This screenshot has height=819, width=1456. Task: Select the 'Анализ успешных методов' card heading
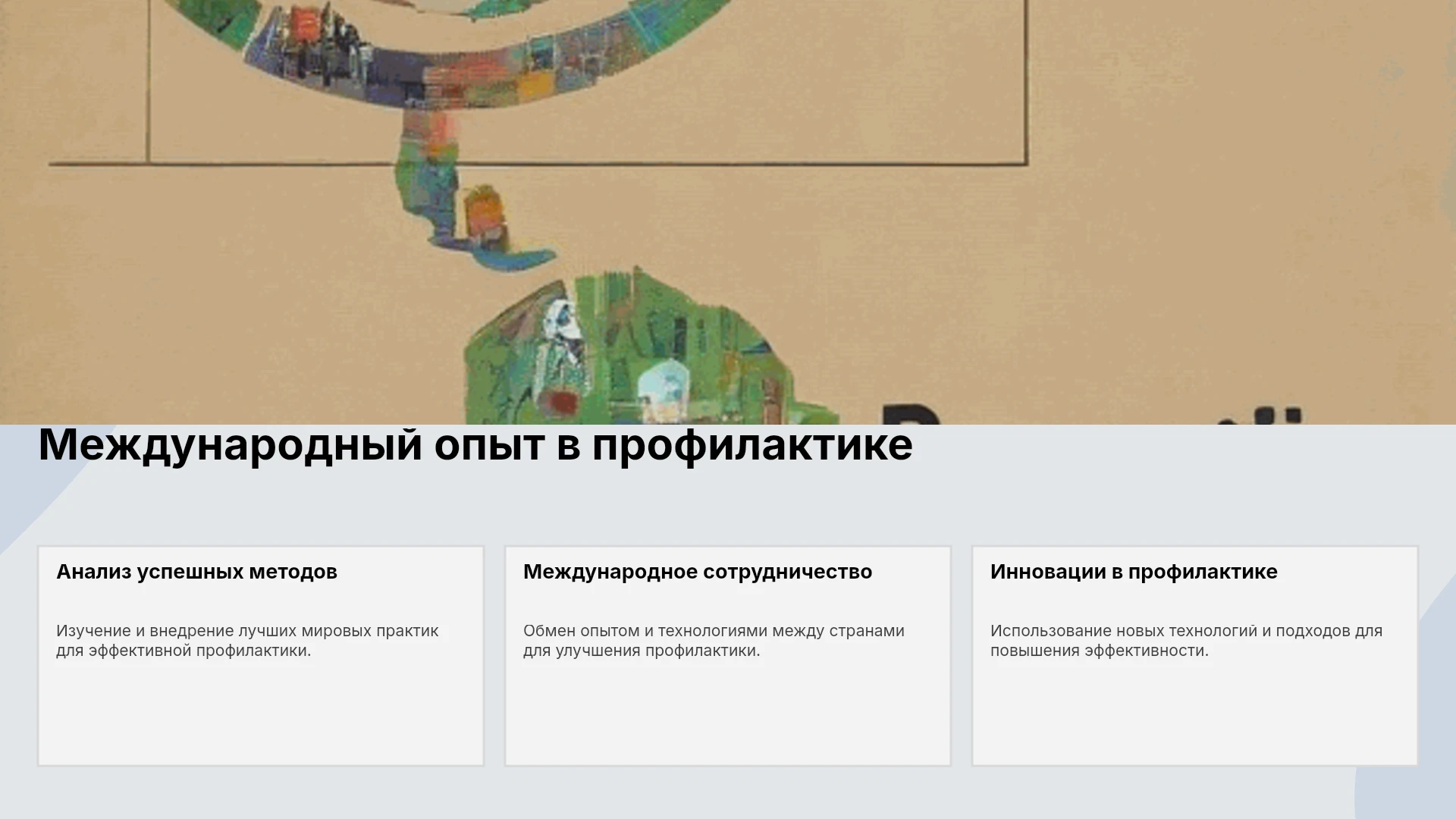point(196,572)
